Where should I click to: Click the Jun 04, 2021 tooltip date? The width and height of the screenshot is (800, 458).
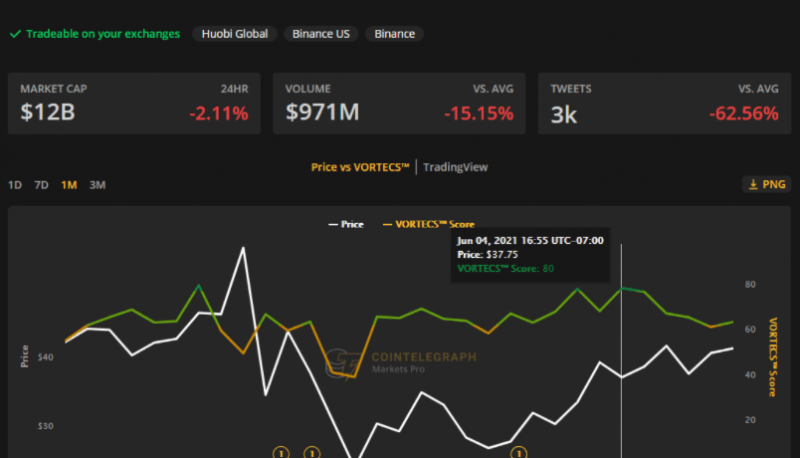click(x=530, y=240)
